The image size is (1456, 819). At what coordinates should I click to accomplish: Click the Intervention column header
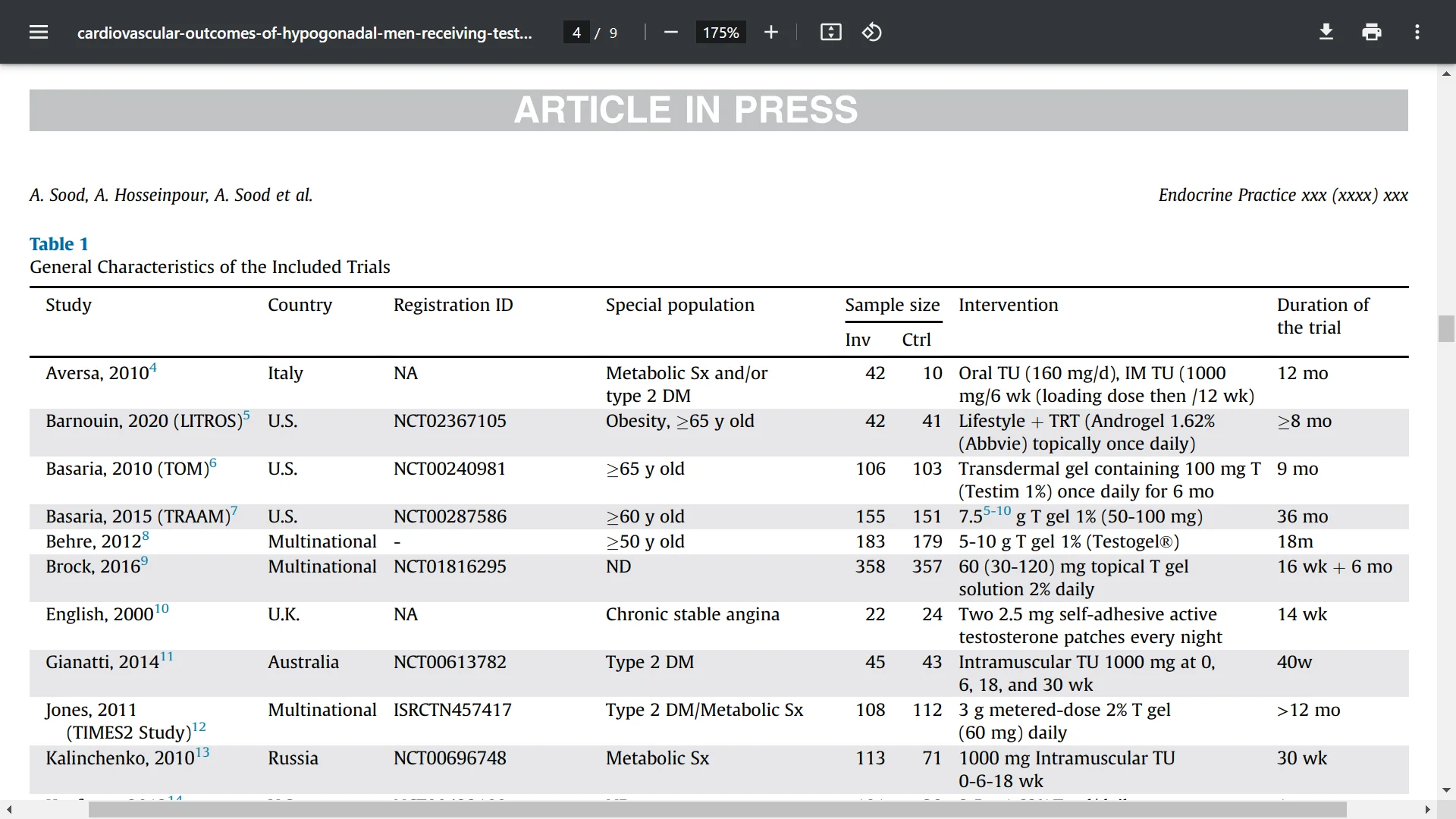(x=1009, y=305)
